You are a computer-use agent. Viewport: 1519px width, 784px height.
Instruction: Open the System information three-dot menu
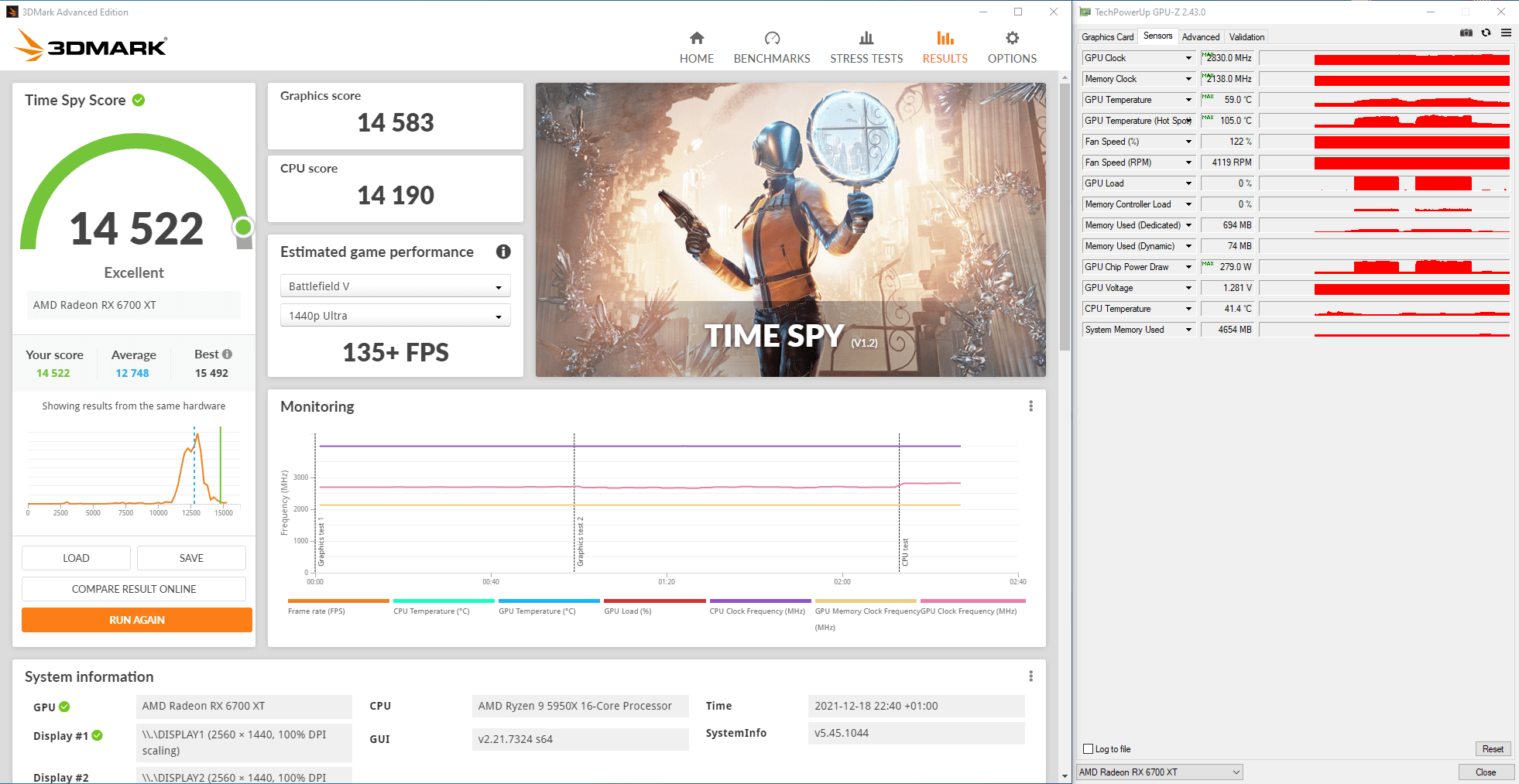click(x=1030, y=676)
